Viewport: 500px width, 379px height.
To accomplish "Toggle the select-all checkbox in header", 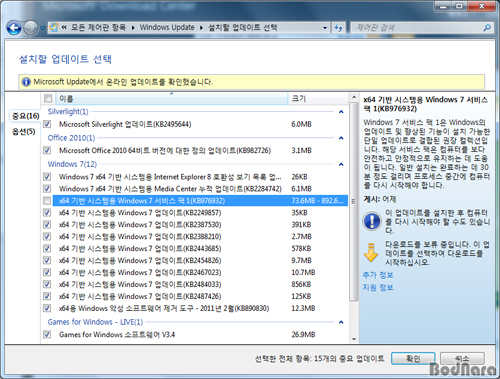I will coord(48,98).
